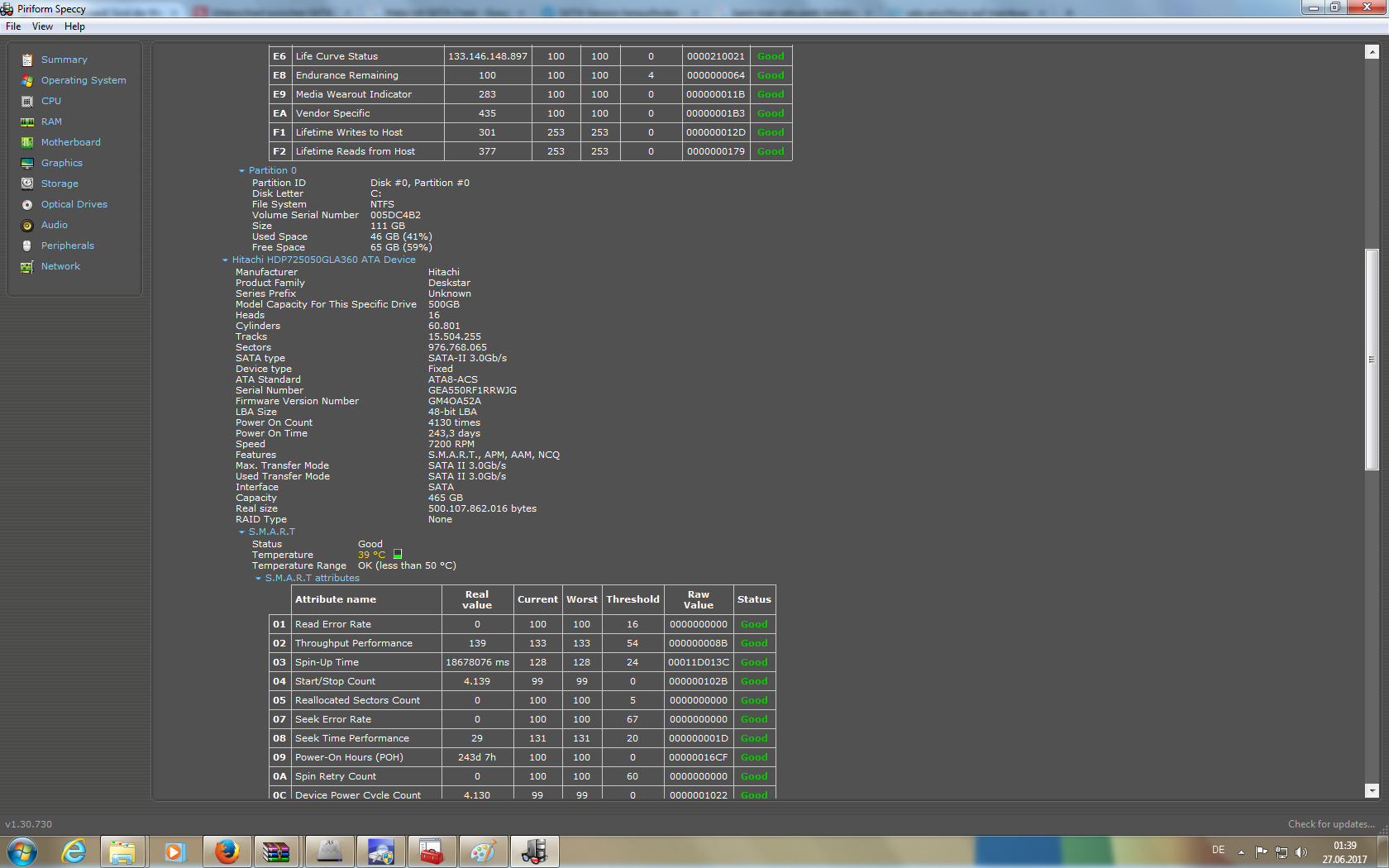Select the CPU chip icon
The height and width of the screenshot is (868, 1389).
coord(27,101)
